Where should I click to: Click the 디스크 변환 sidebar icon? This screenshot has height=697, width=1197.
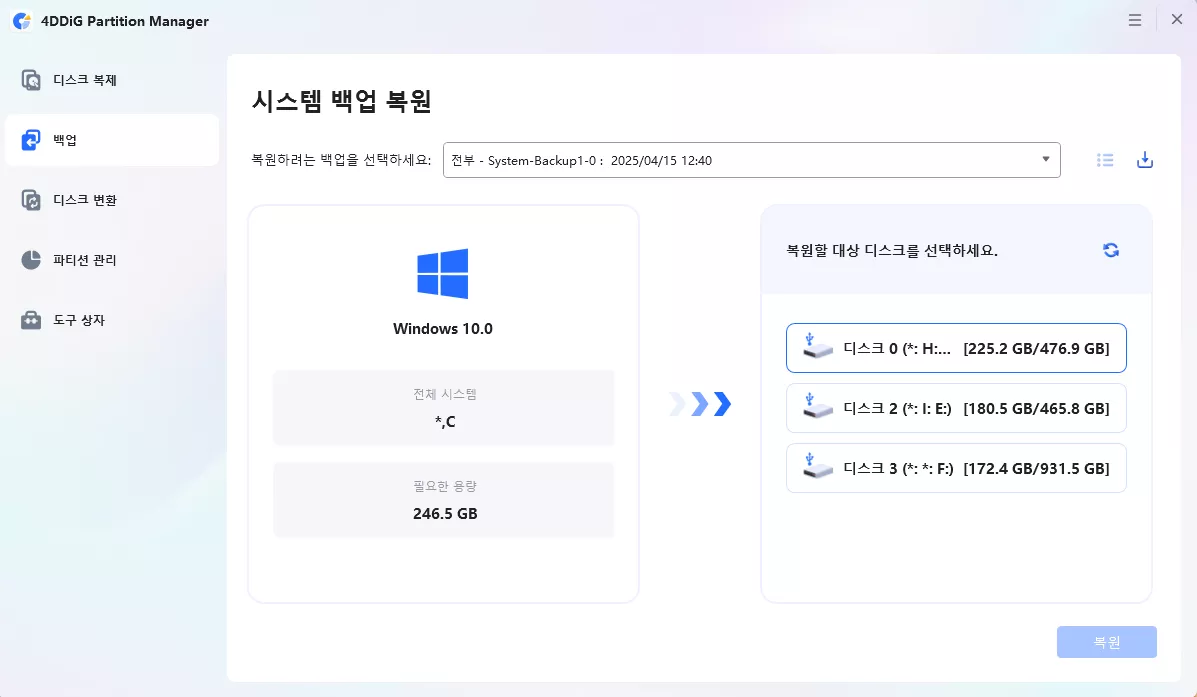coord(31,200)
